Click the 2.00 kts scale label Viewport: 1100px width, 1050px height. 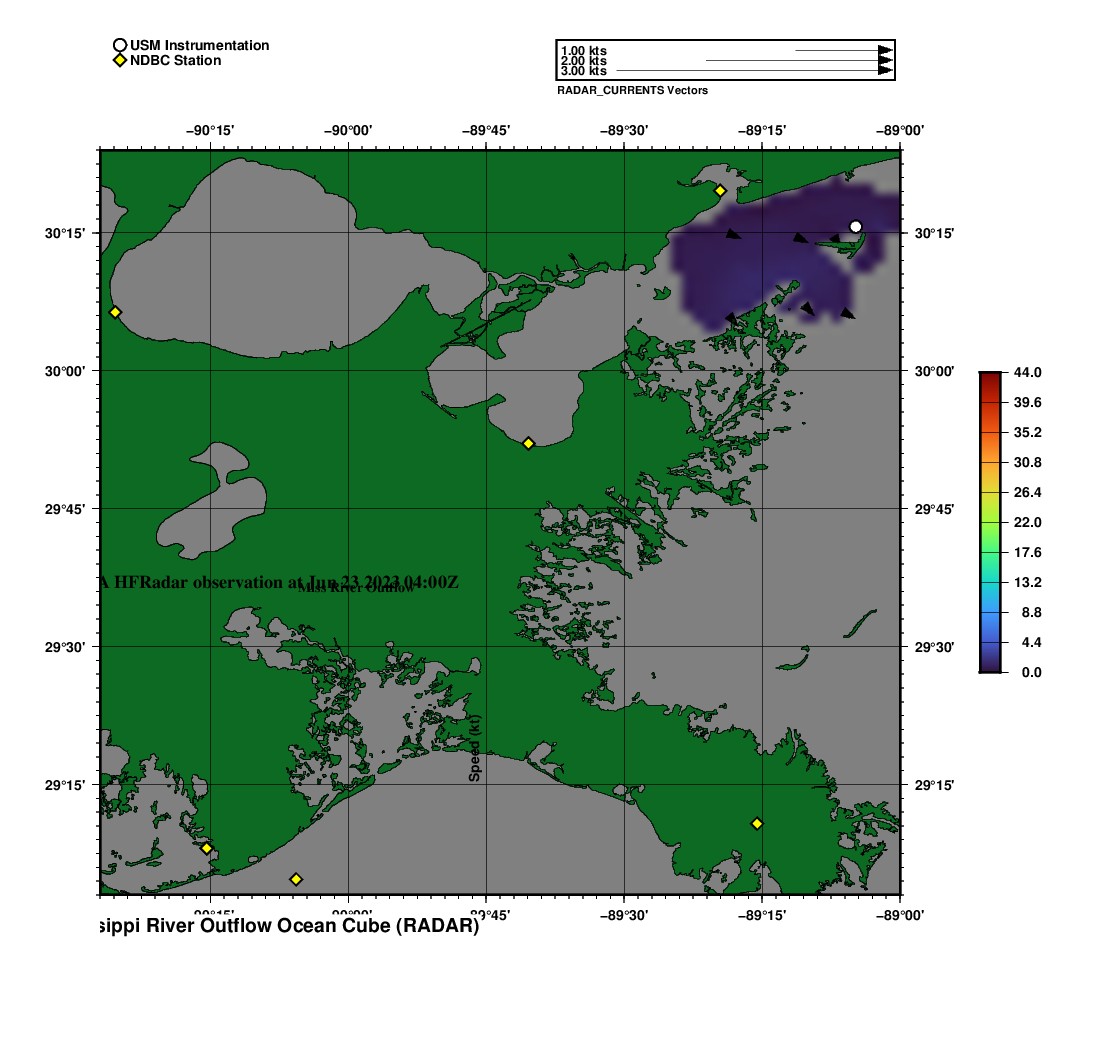click(x=583, y=61)
